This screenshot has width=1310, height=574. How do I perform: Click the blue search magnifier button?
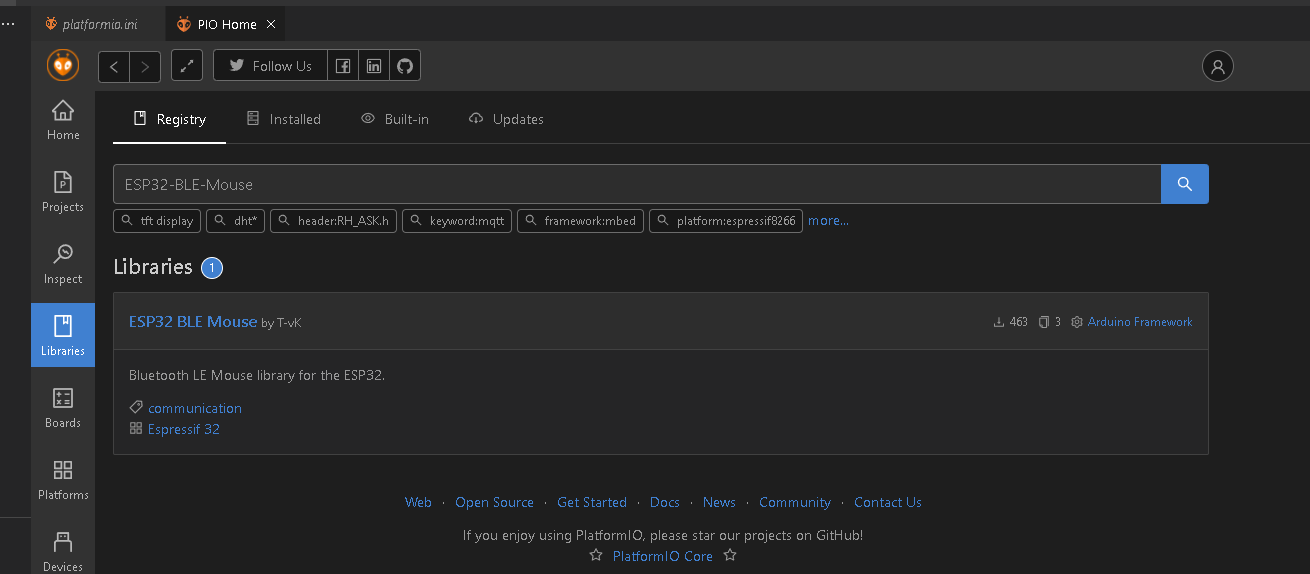pos(1185,184)
